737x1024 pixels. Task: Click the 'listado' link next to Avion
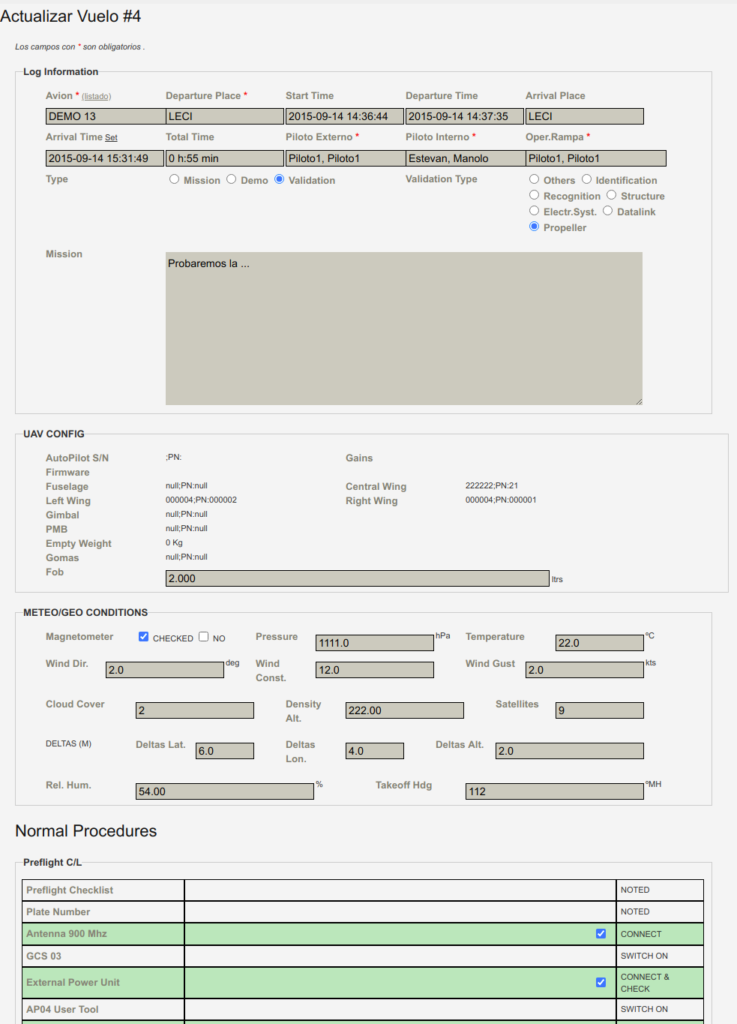(96, 97)
